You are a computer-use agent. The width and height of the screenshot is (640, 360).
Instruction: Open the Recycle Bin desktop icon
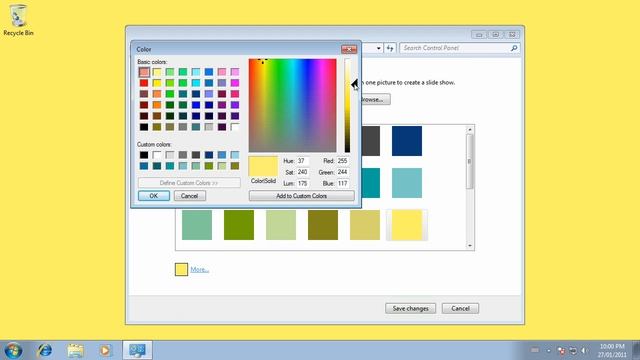tap(18, 20)
